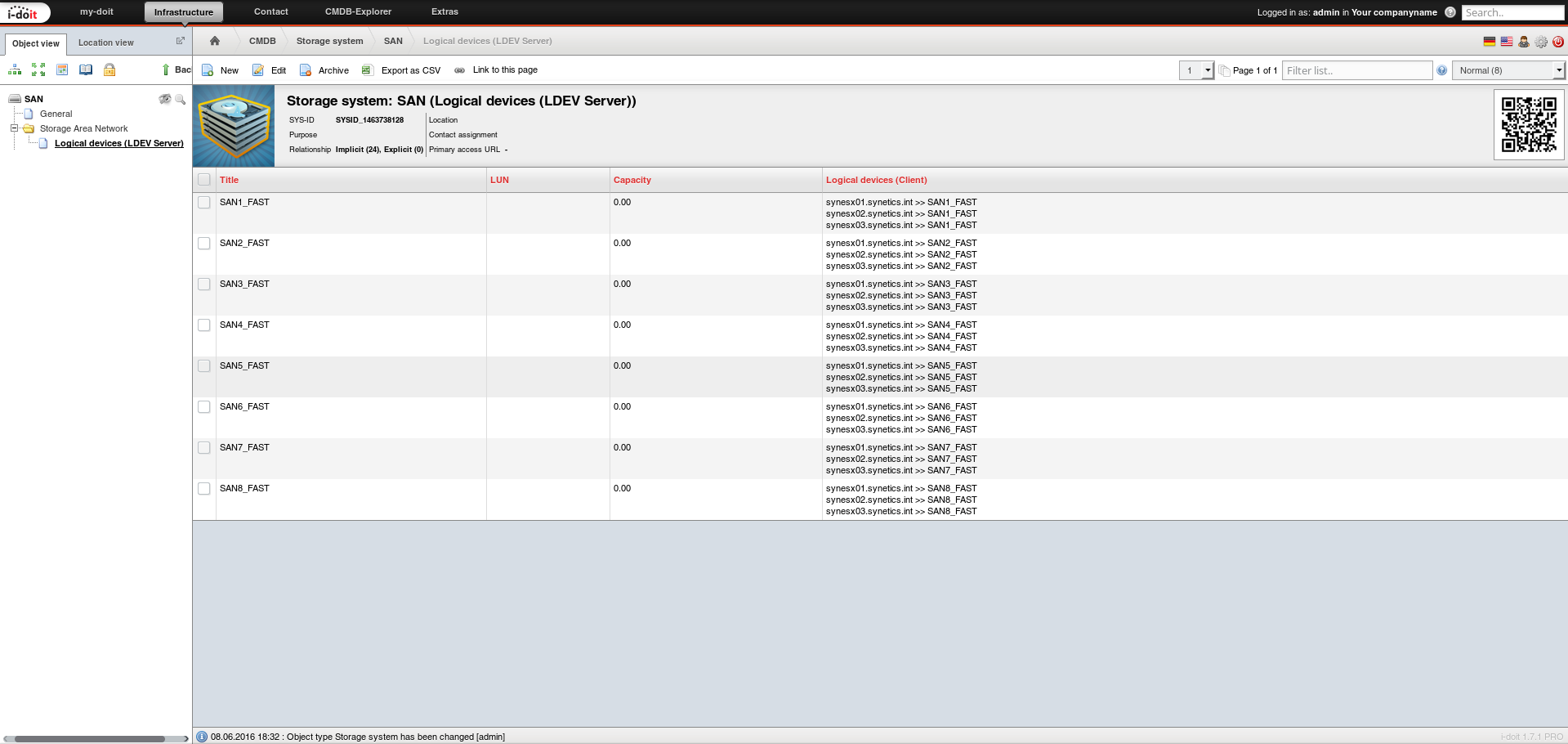Click the help question mark near login info
The image size is (1568, 744).
coord(1450,12)
